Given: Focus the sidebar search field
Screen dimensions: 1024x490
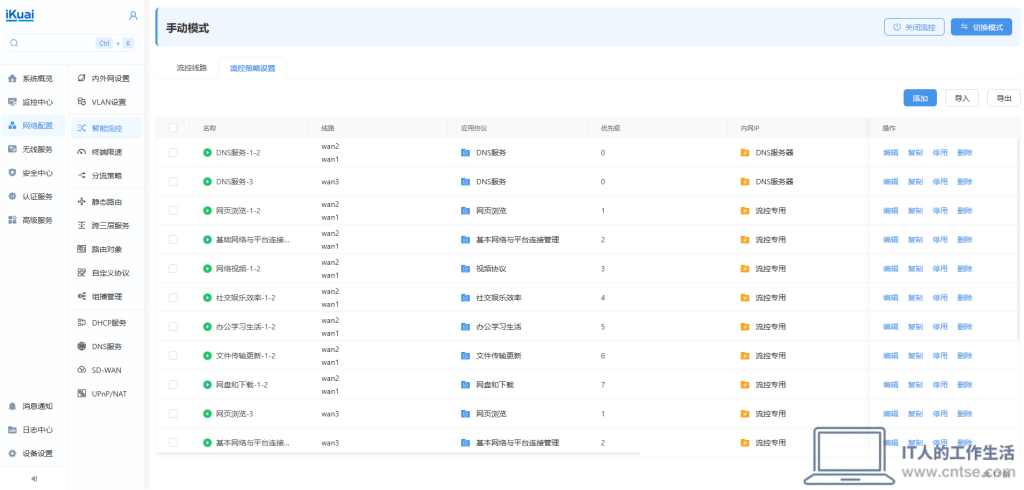Looking at the screenshot, I should tap(72, 43).
